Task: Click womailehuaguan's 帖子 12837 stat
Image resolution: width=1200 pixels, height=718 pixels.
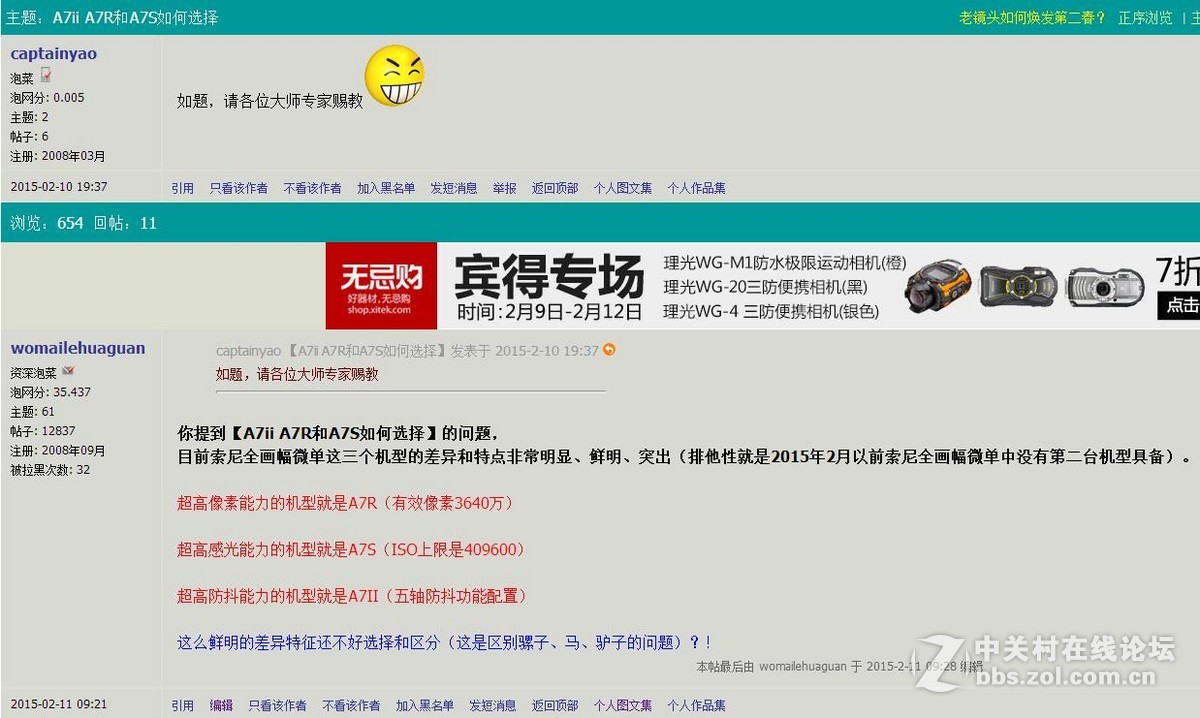Action: click(x=43, y=431)
